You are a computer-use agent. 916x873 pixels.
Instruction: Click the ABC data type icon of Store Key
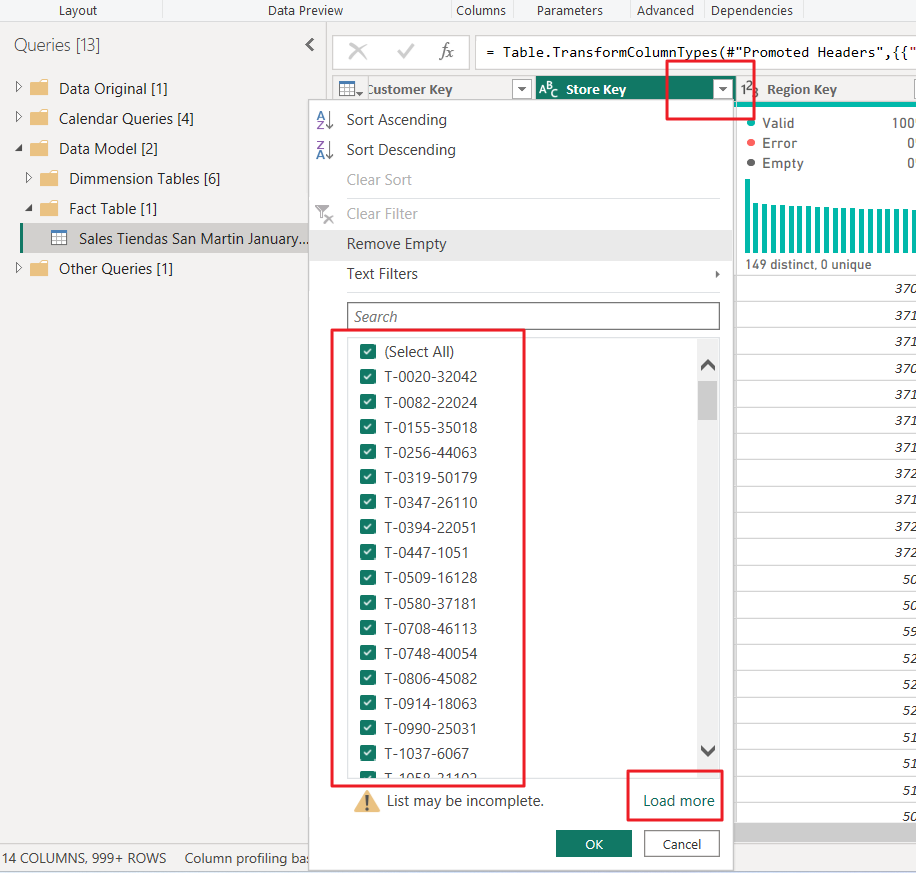(x=549, y=89)
